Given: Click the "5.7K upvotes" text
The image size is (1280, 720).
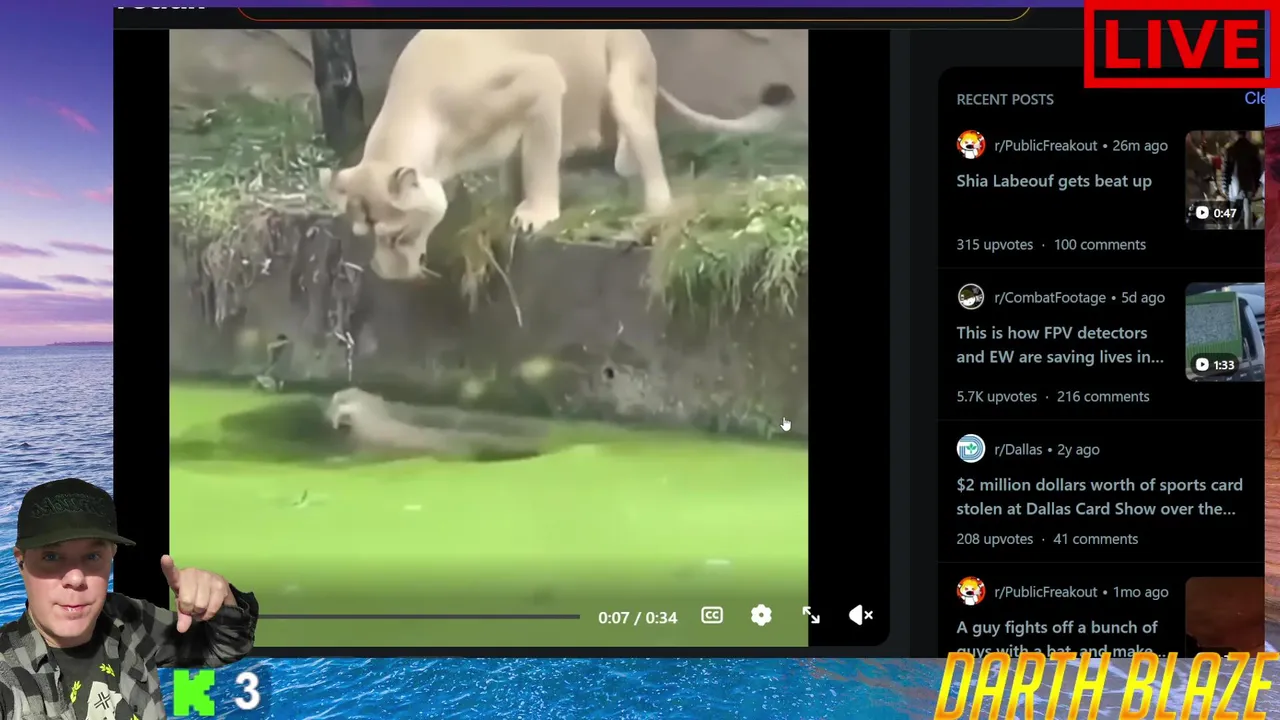Looking at the screenshot, I should point(996,396).
